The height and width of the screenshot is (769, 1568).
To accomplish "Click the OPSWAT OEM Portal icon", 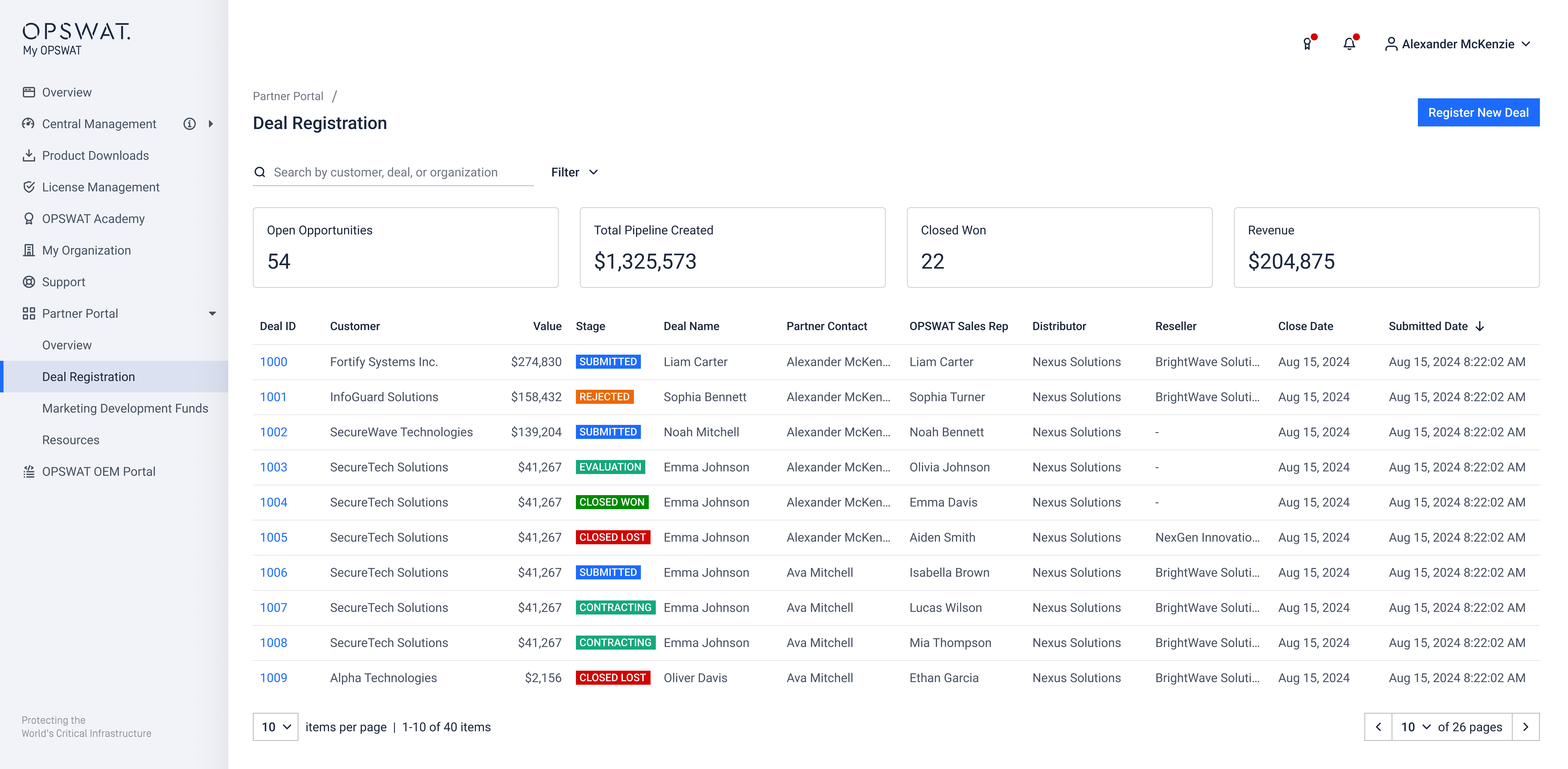I will coord(29,472).
